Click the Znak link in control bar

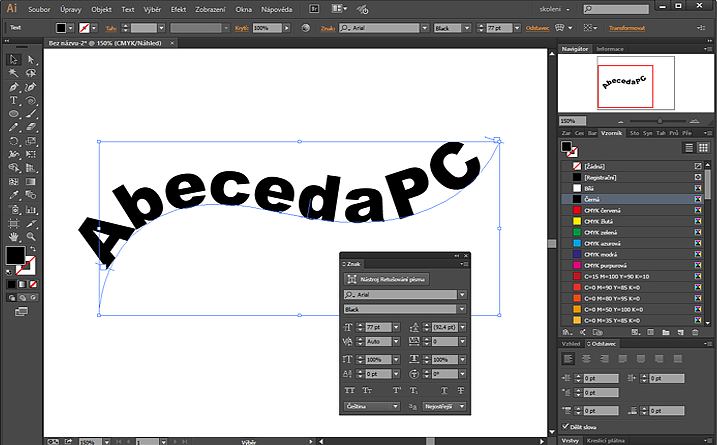pyautogui.click(x=328, y=28)
